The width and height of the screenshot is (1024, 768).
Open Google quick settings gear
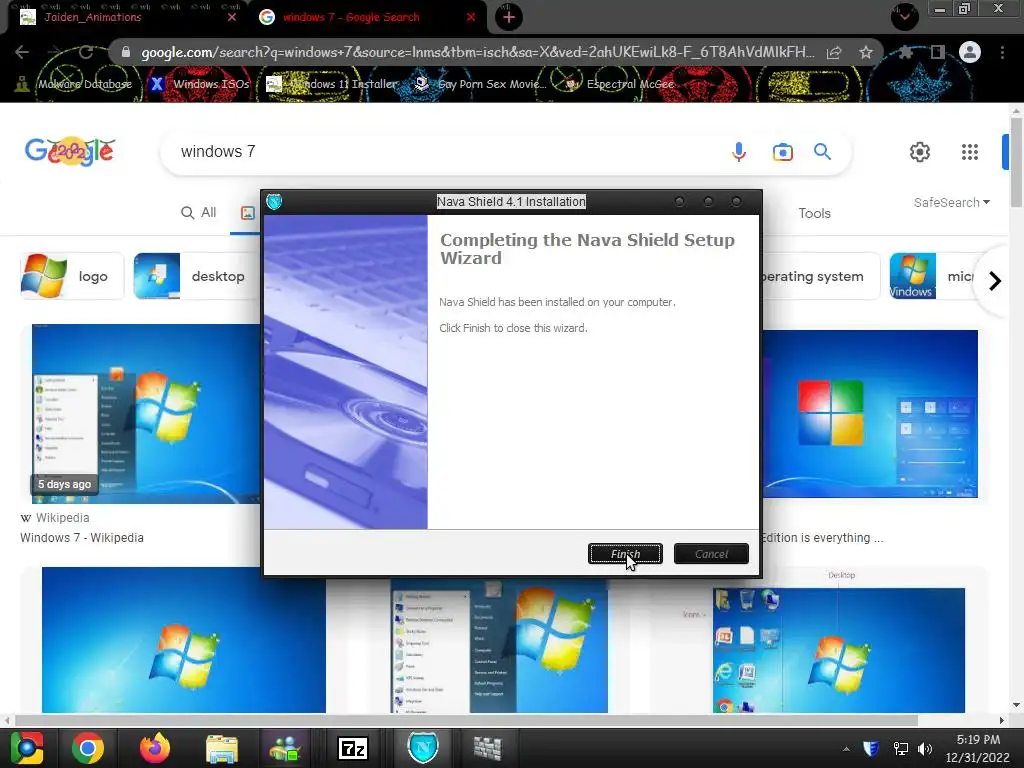tap(920, 152)
